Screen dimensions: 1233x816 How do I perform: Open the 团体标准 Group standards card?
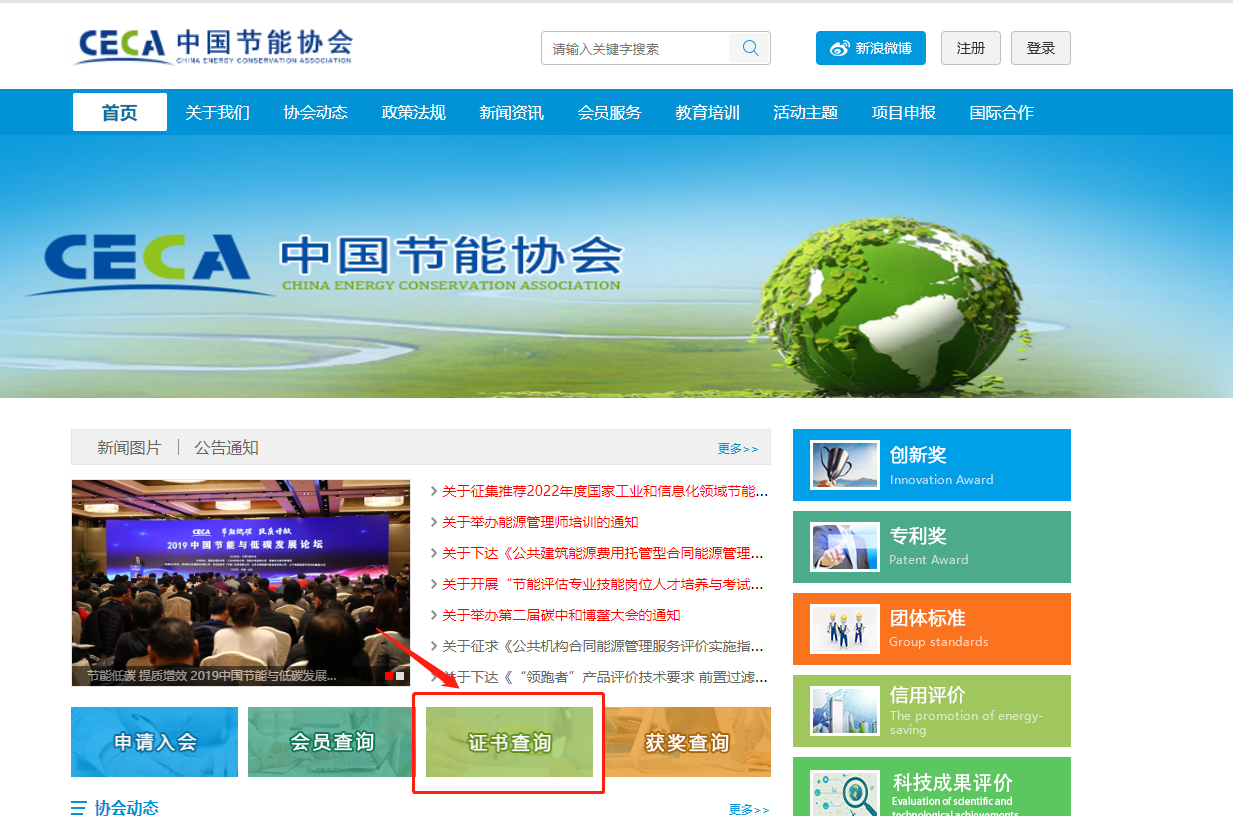[932, 629]
